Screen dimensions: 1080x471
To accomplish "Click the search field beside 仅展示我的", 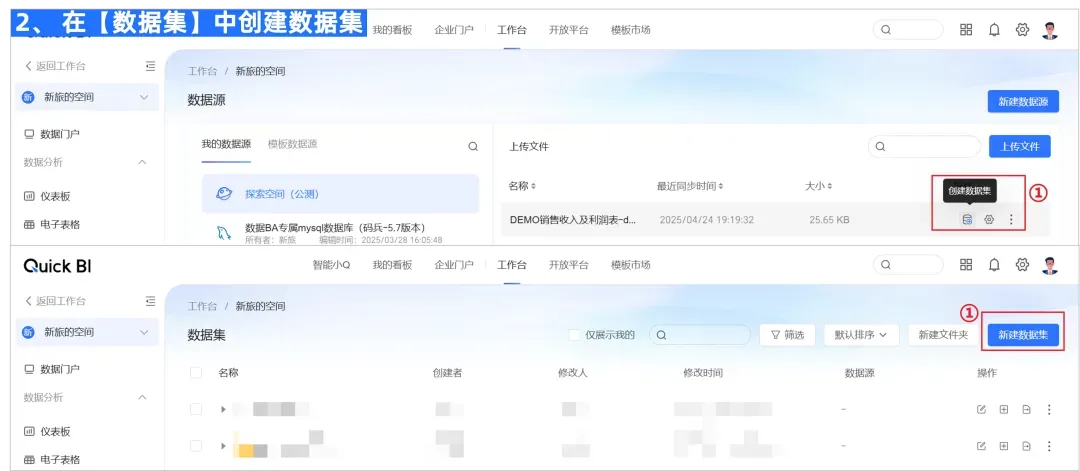I will point(700,335).
